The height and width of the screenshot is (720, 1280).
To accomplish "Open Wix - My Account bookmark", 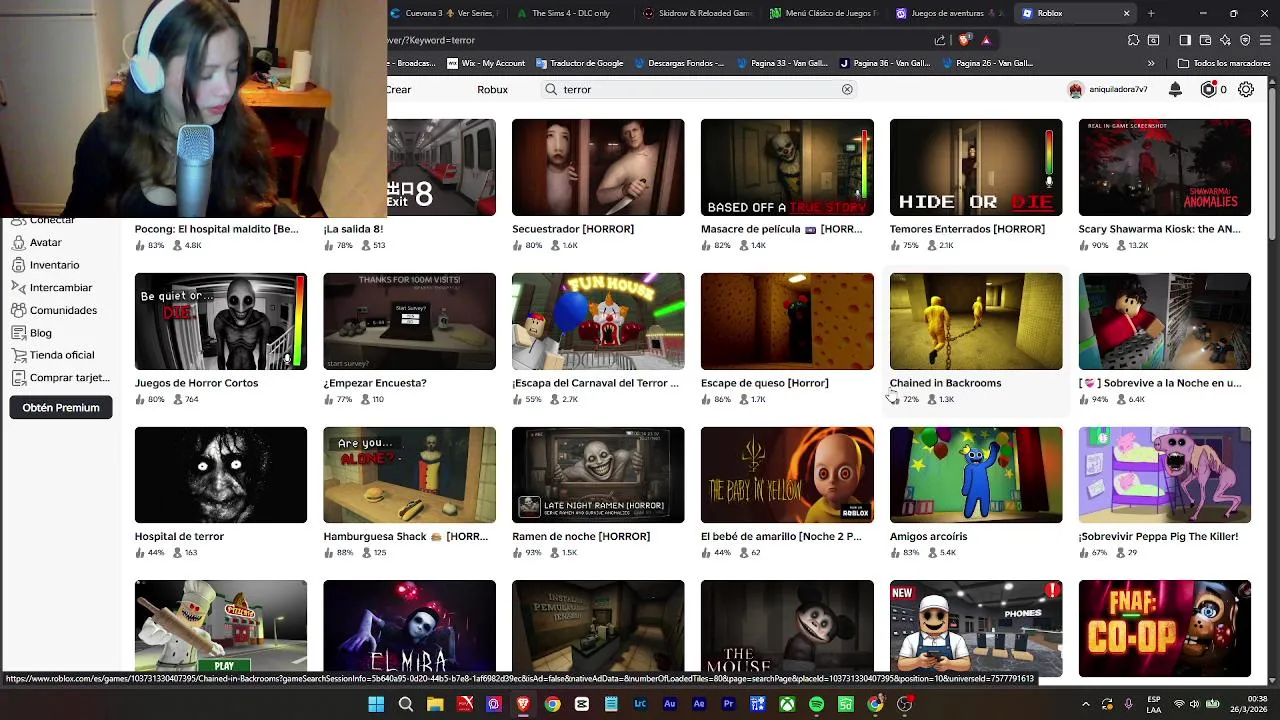I will pos(486,63).
